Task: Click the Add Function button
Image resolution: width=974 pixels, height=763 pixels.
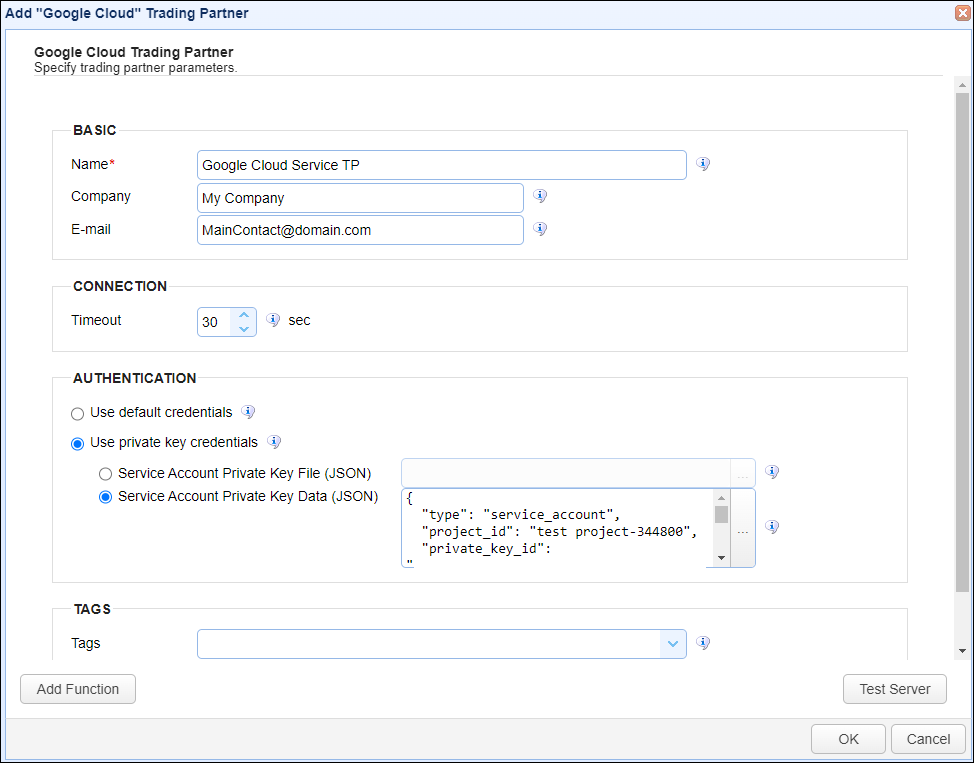Action: click(x=78, y=689)
